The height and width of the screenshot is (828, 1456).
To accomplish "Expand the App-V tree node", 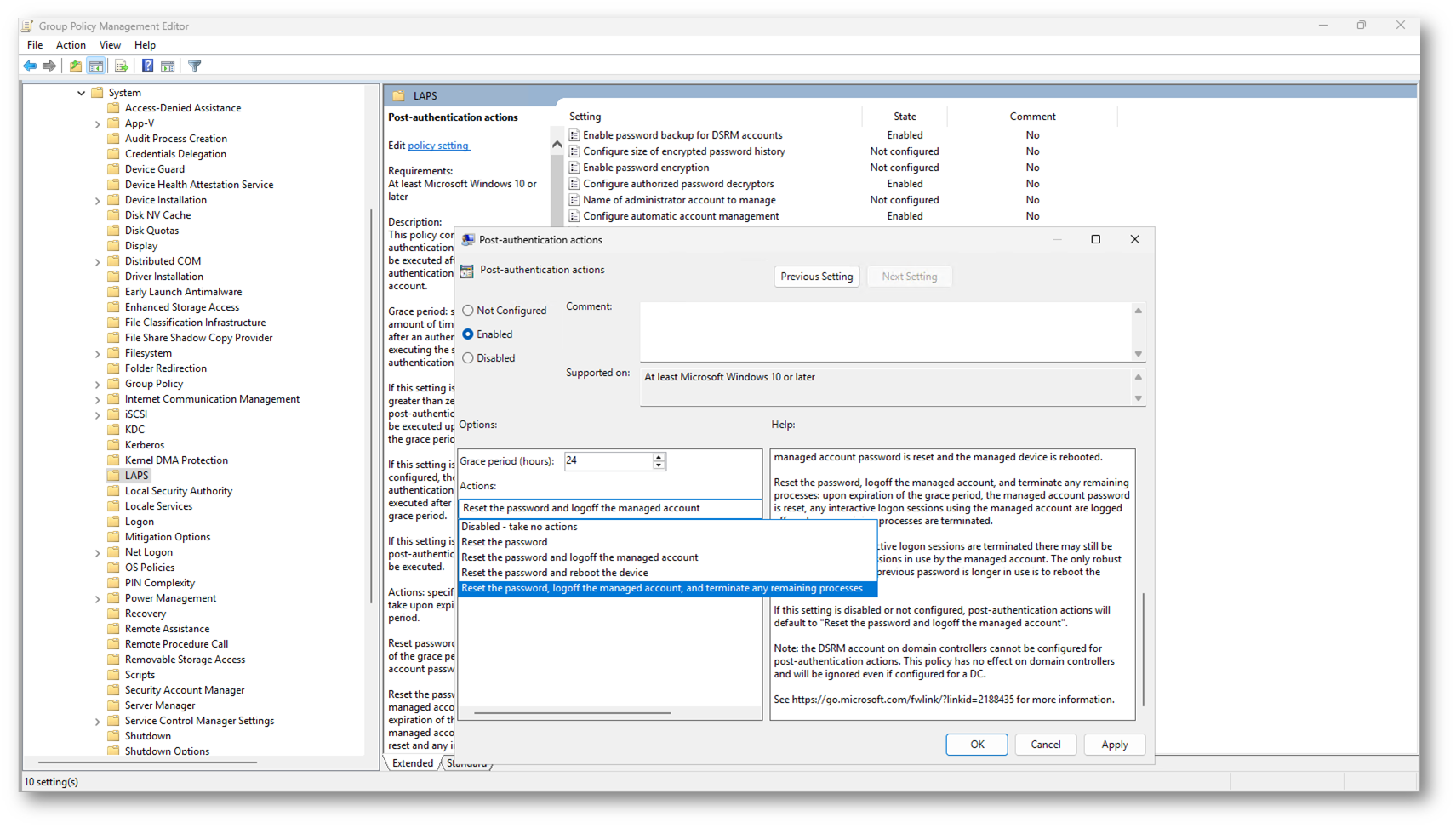I will pos(98,124).
